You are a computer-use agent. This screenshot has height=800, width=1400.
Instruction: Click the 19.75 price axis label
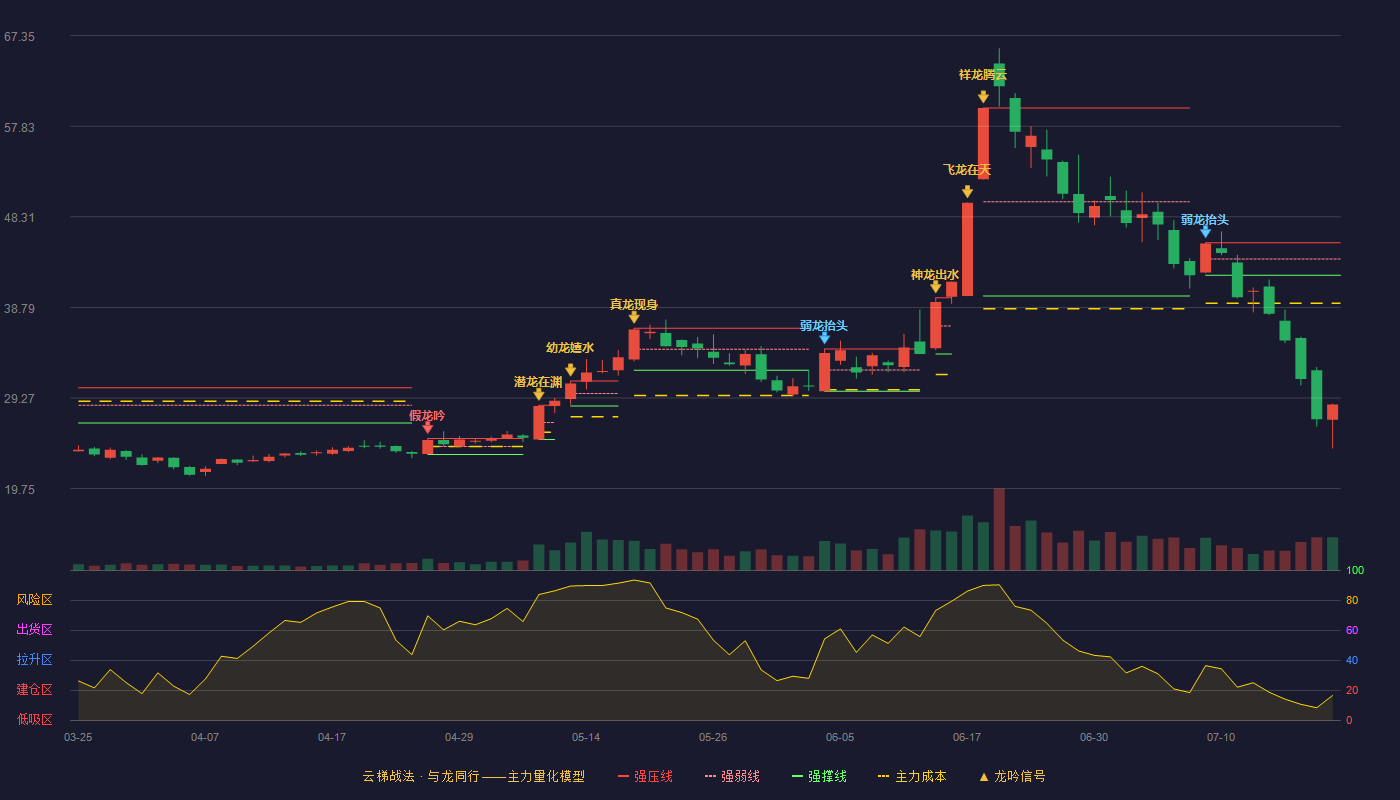point(19,490)
